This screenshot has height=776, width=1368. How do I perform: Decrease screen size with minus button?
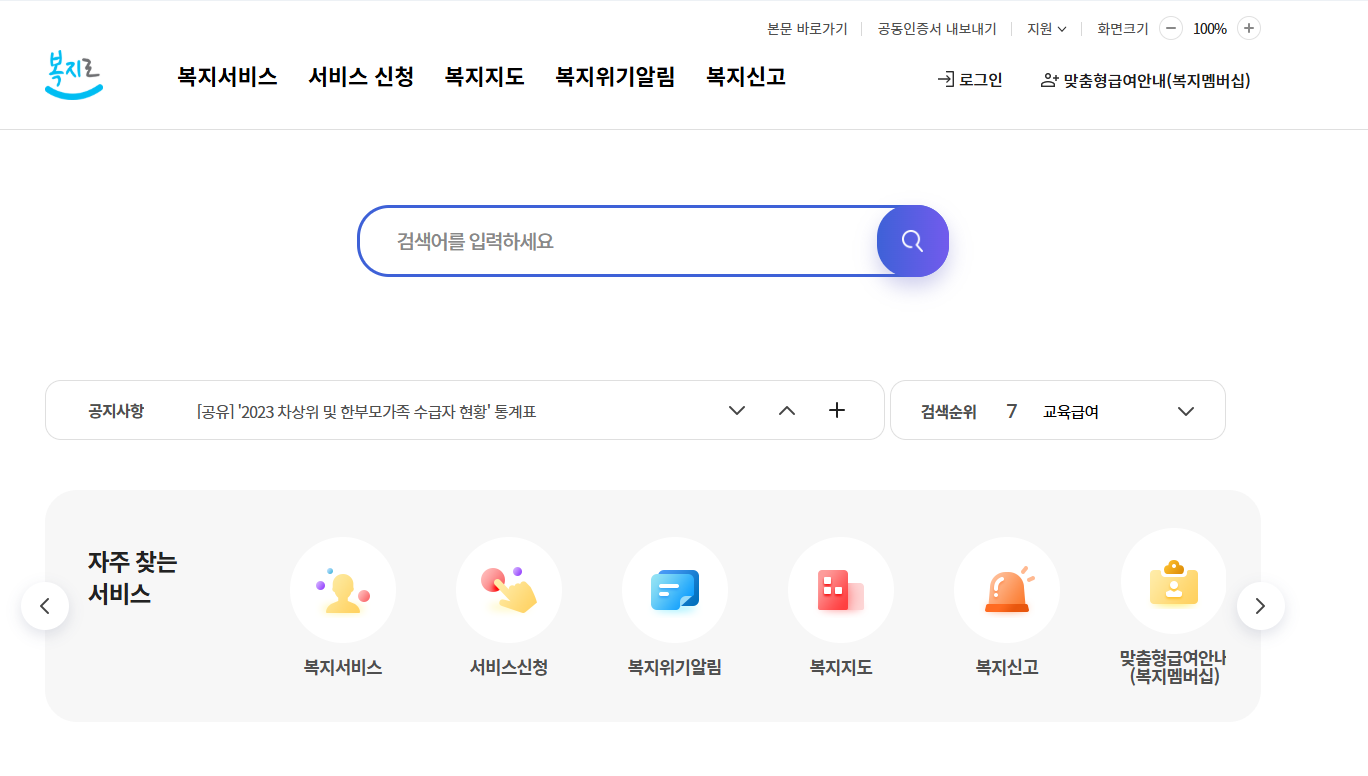point(1171,28)
